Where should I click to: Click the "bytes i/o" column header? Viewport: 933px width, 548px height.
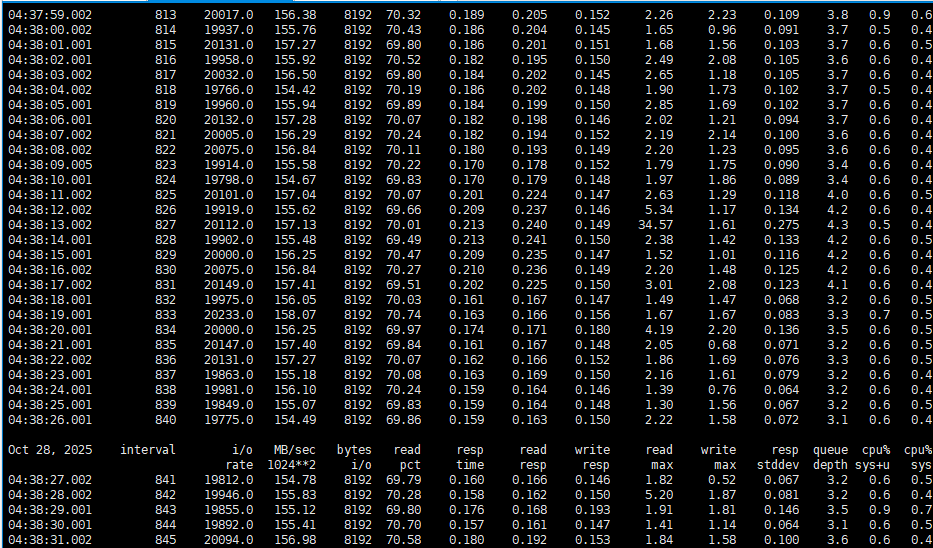coord(353,458)
